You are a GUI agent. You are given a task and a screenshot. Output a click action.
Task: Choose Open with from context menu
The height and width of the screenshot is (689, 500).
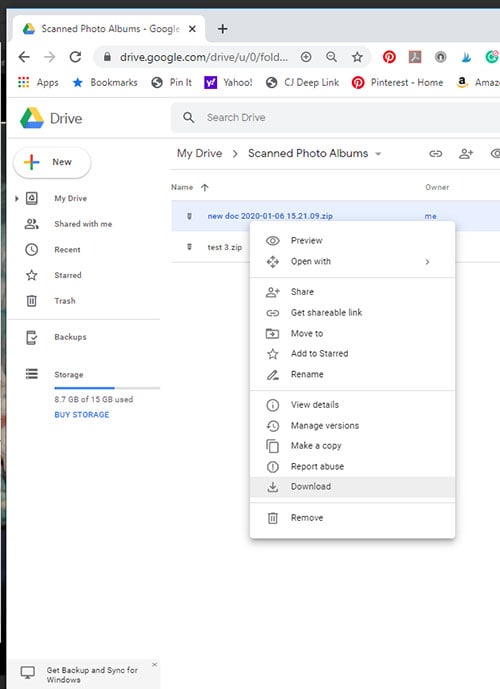(x=352, y=261)
